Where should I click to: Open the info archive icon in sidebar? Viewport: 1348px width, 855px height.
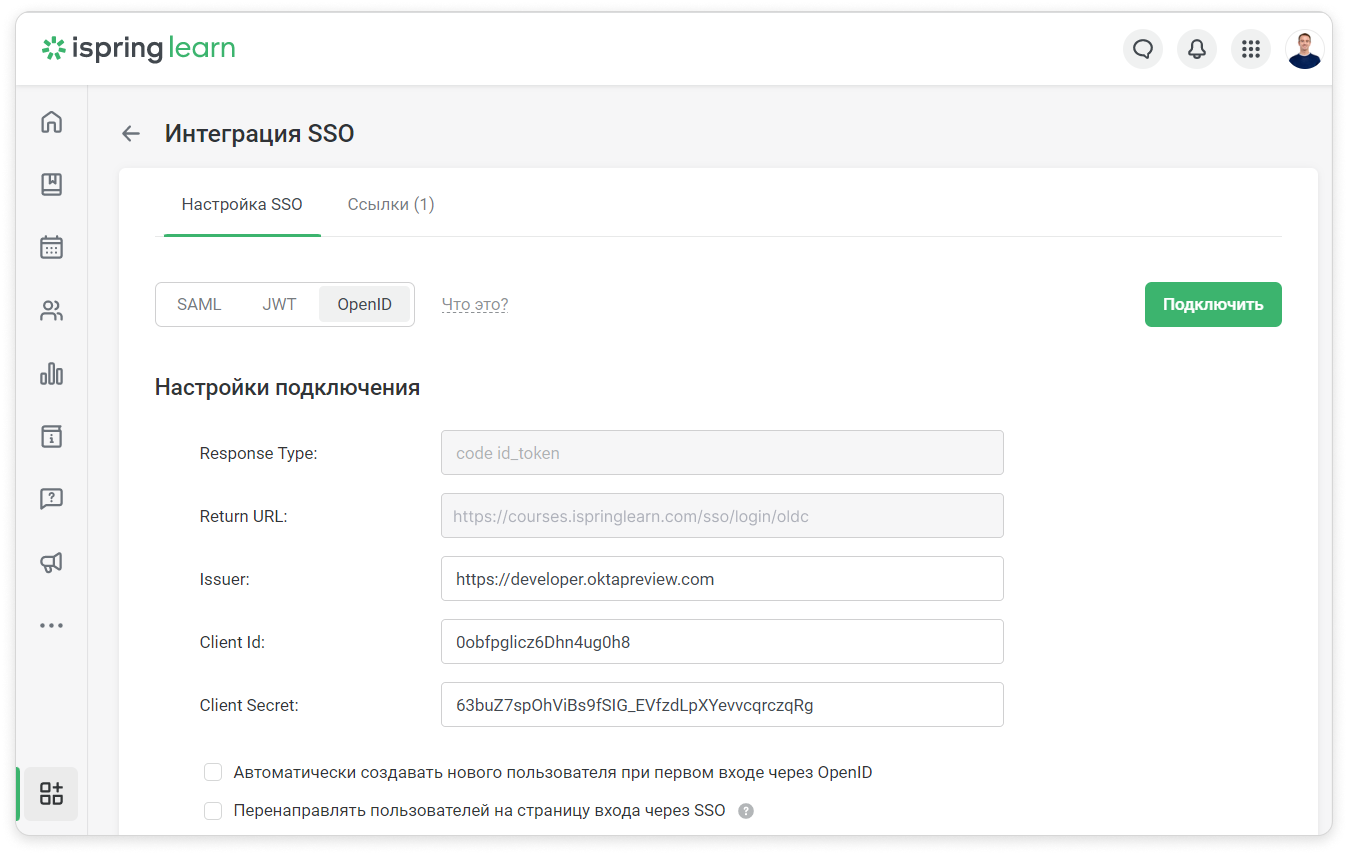click(x=51, y=436)
